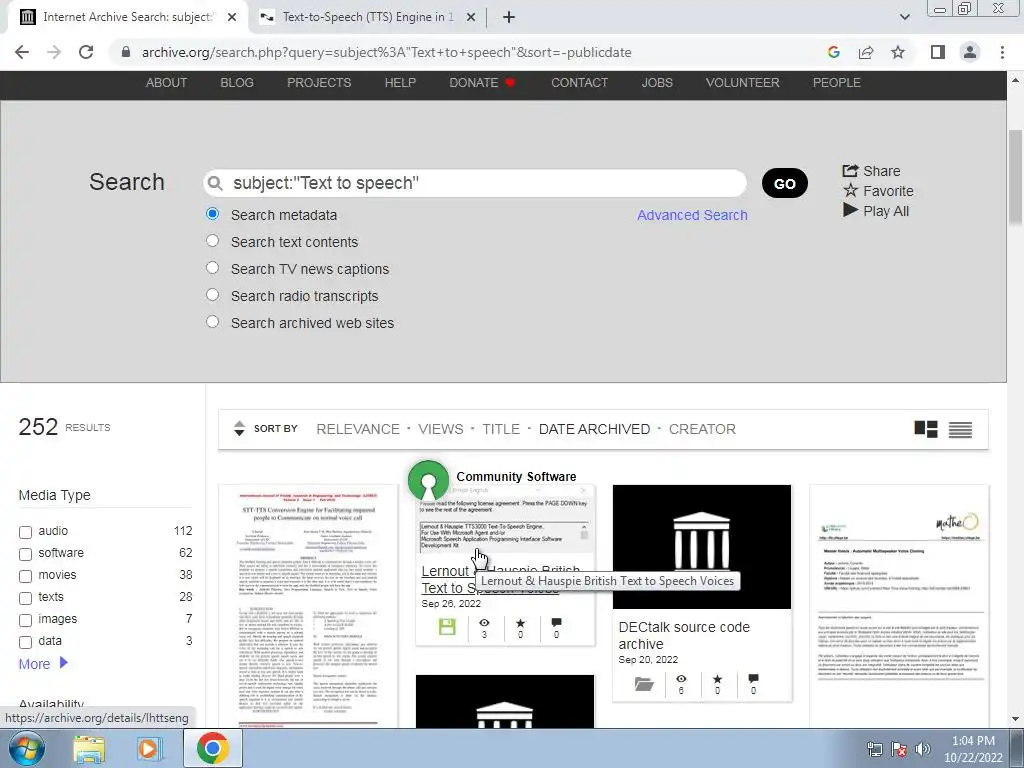Open the DONATE menu item
Screen dimensions: 1024x768
pos(482,83)
